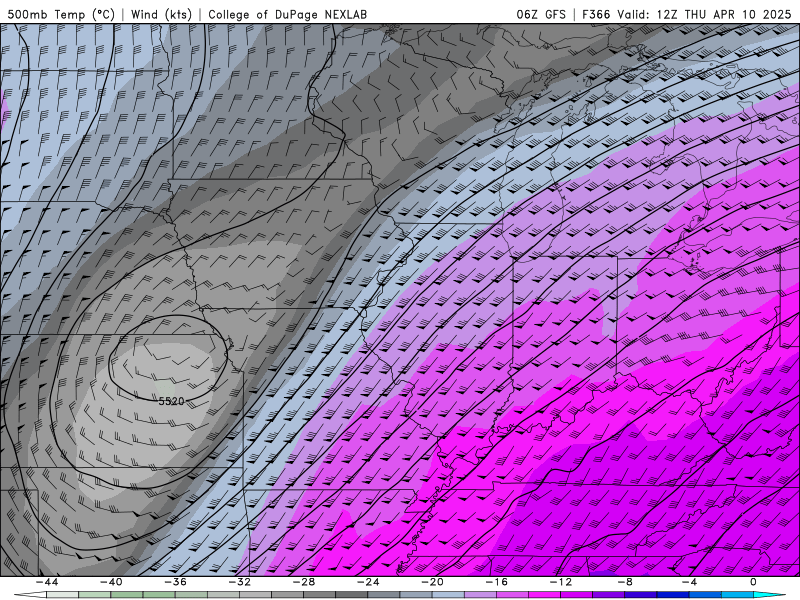
Task: Click the "500mb Temp (°C)" title text
Action: coord(61,14)
